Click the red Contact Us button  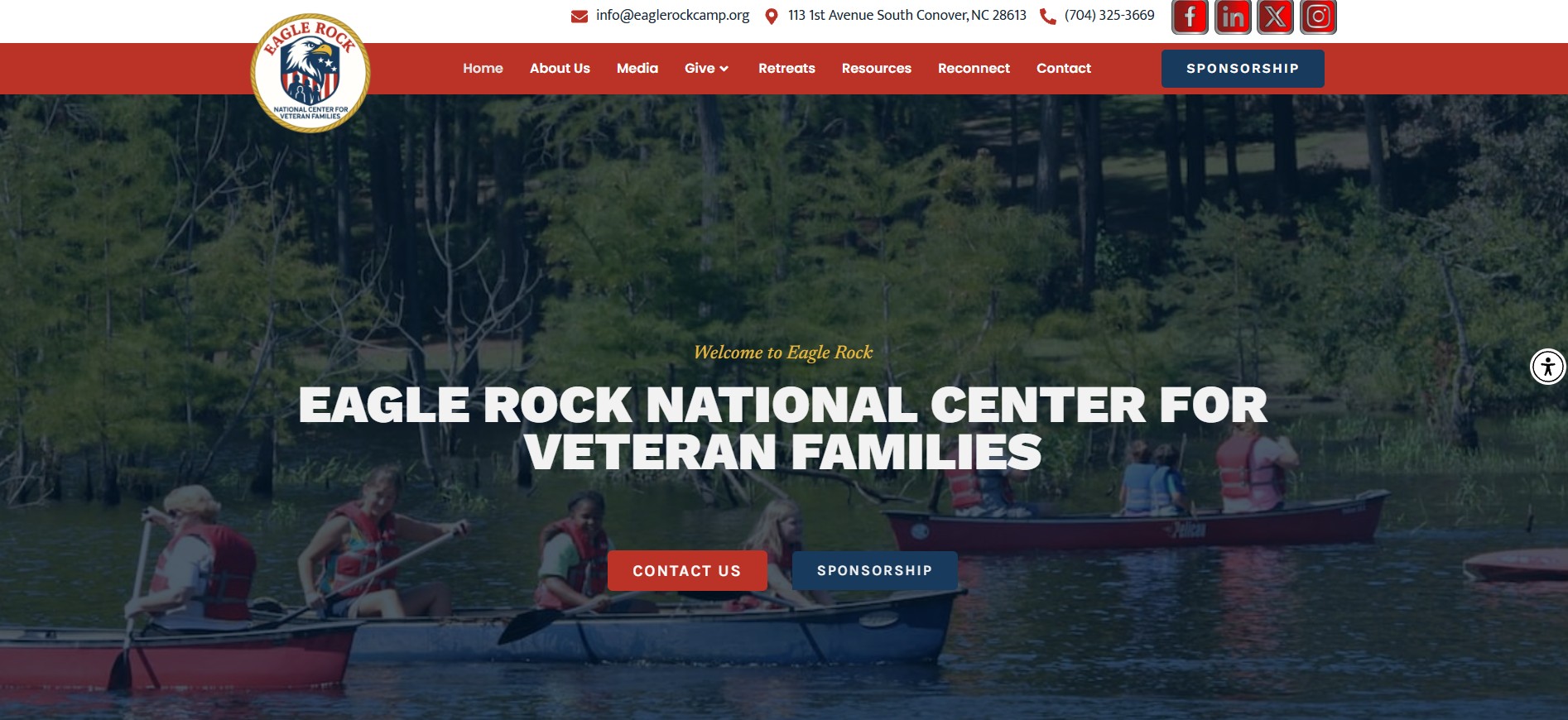coord(687,571)
